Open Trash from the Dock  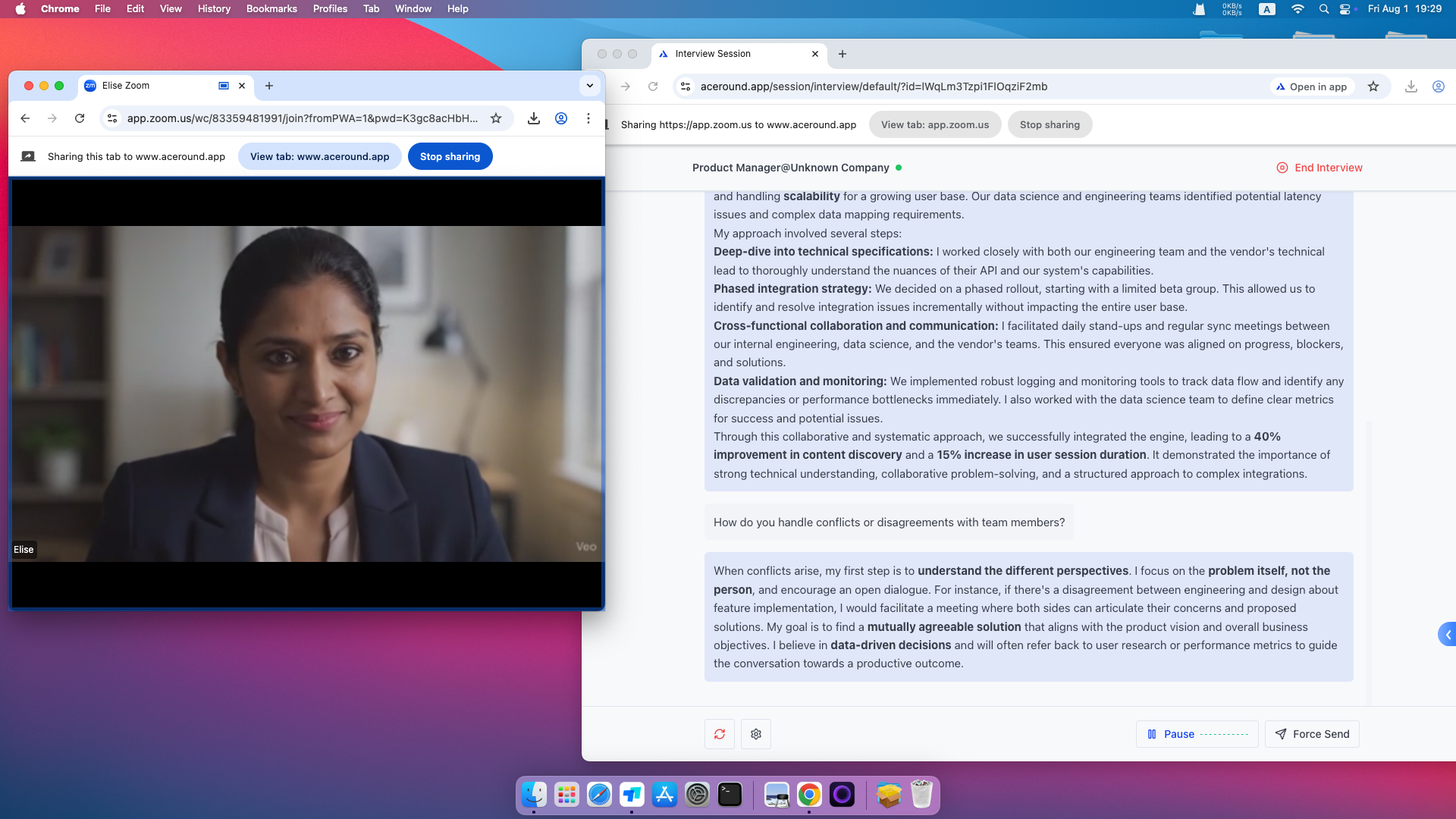pyautogui.click(x=921, y=795)
